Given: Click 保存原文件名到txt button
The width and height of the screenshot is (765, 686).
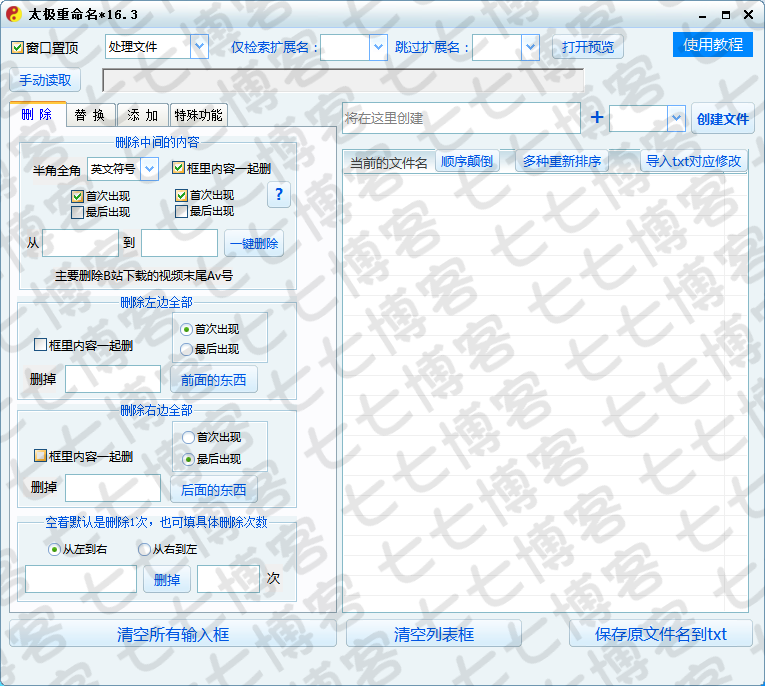Looking at the screenshot, I should [661, 634].
